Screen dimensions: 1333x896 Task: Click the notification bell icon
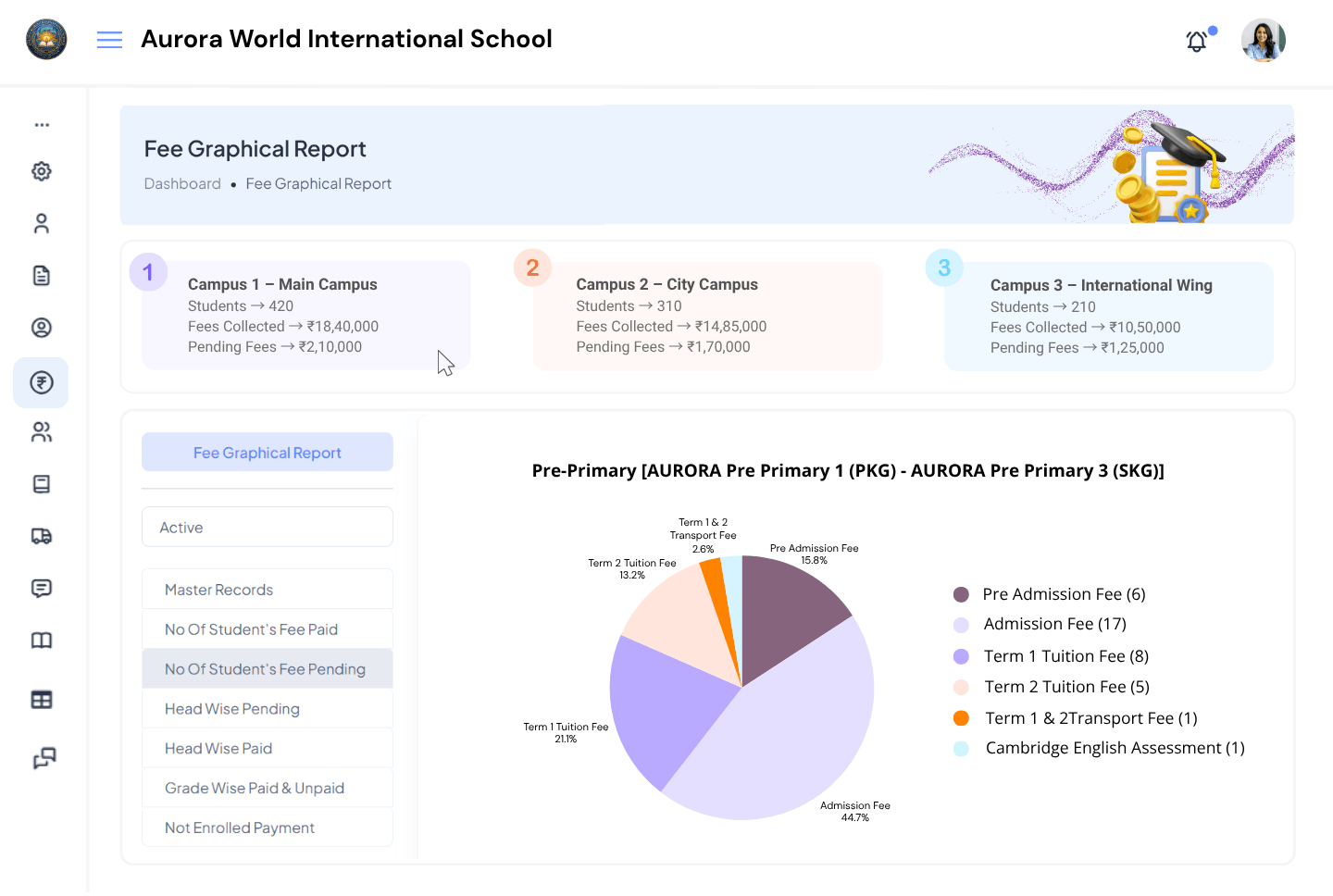(x=1196, y=41)
